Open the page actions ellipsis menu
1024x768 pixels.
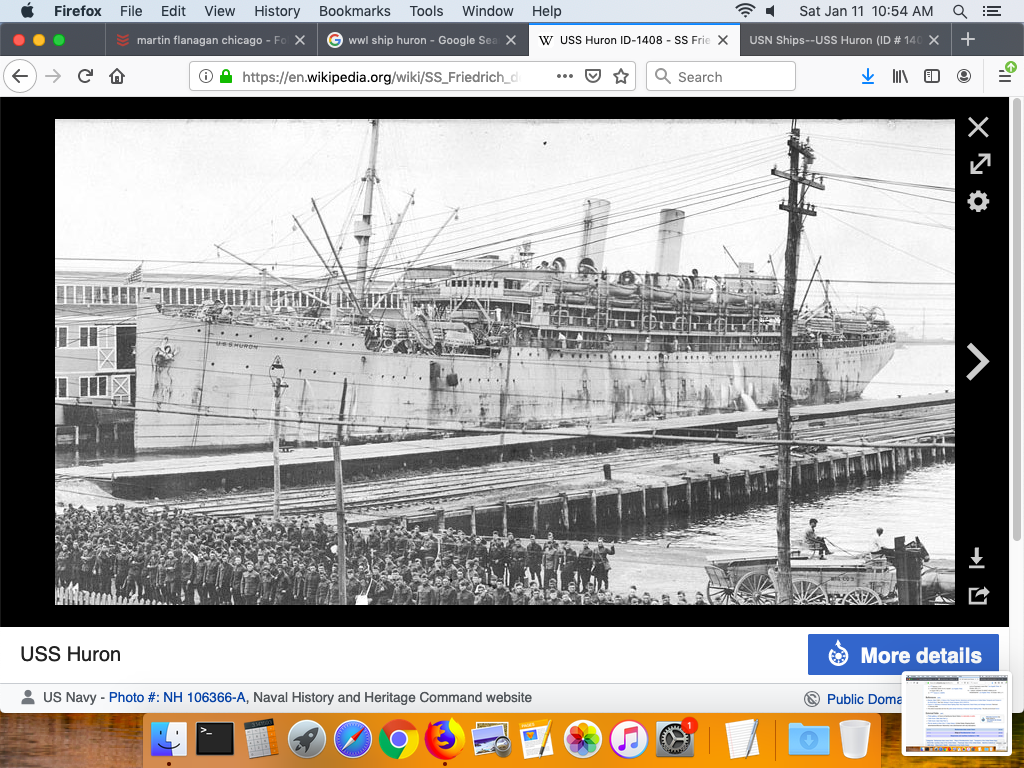click(564, 77)
